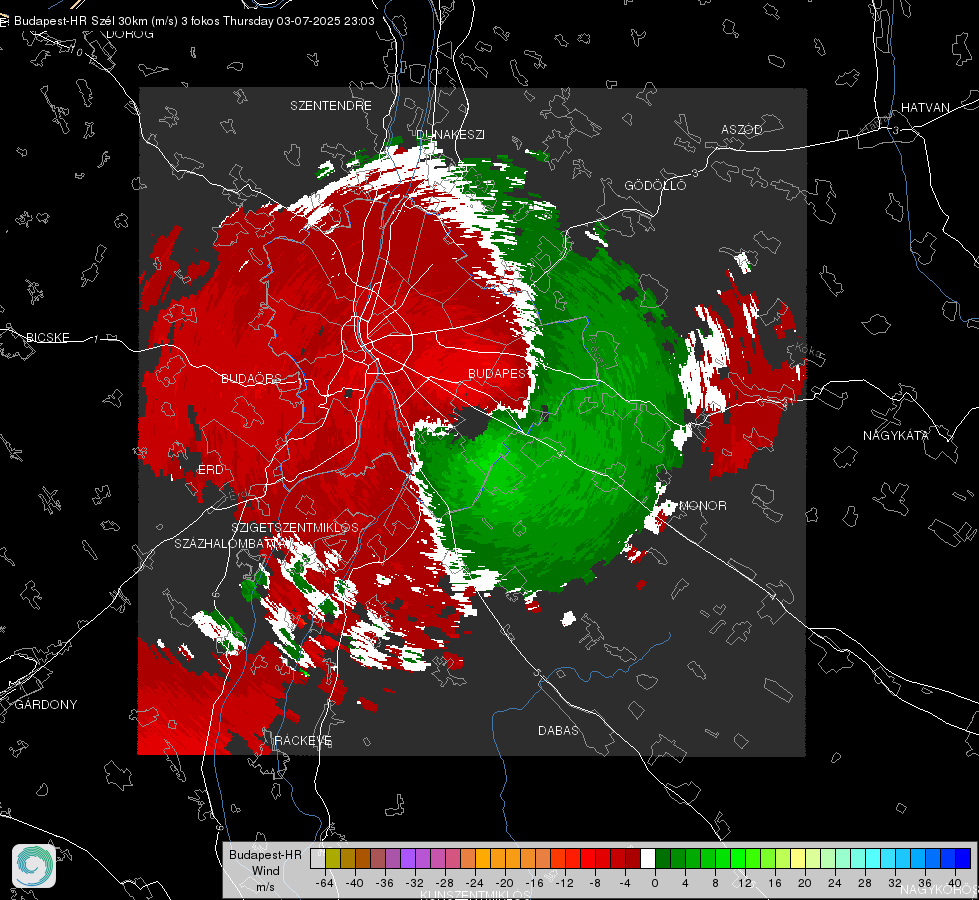Click the MONOR city label

coord(703,506)
